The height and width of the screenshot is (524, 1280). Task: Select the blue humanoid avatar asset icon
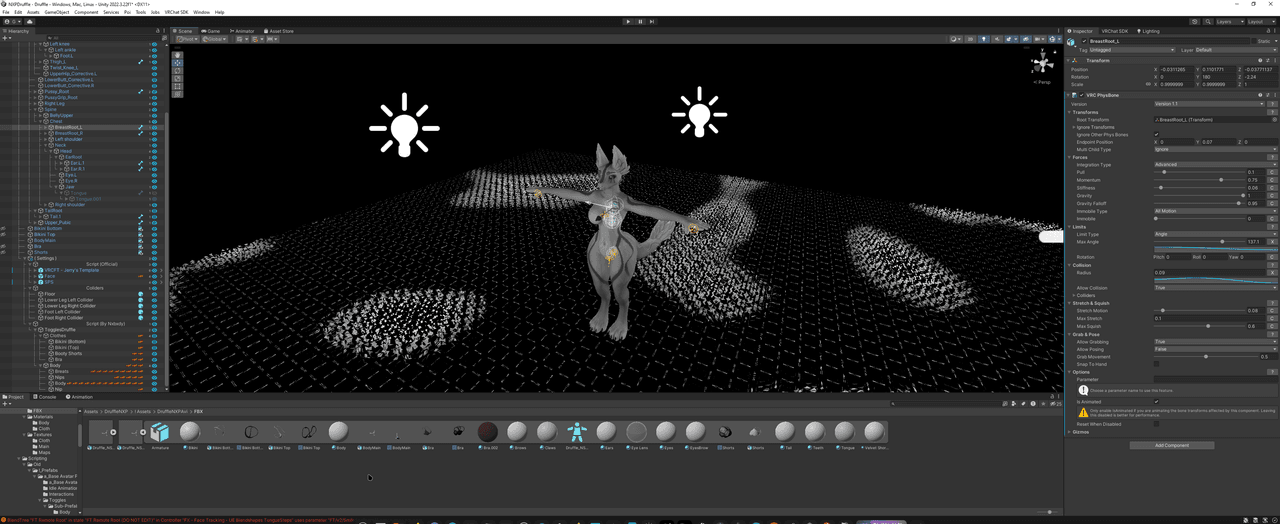(x=577, y=431)
